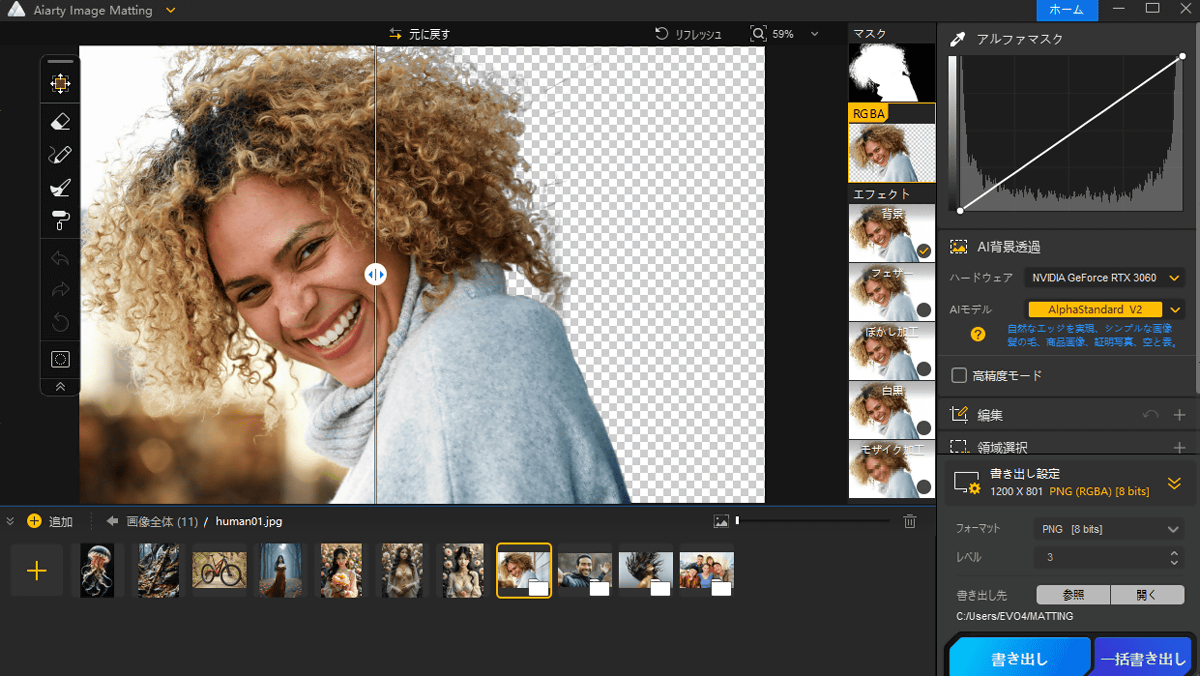Image resolution: width=1200 pixels, height=676 pixels.
Task: Click the dotted-circle selection tool icon
Action: pyautogui.click(x=60, y=358)
